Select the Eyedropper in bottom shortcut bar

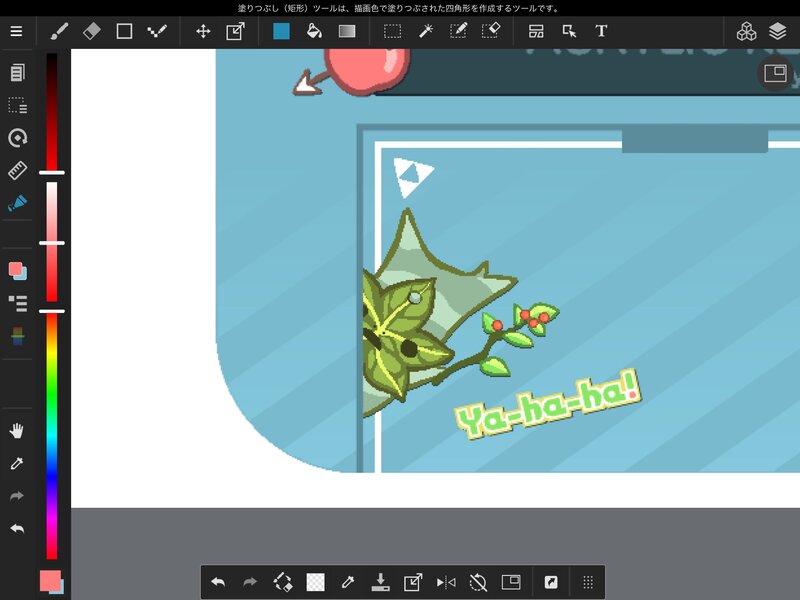(x=348, y=582)
